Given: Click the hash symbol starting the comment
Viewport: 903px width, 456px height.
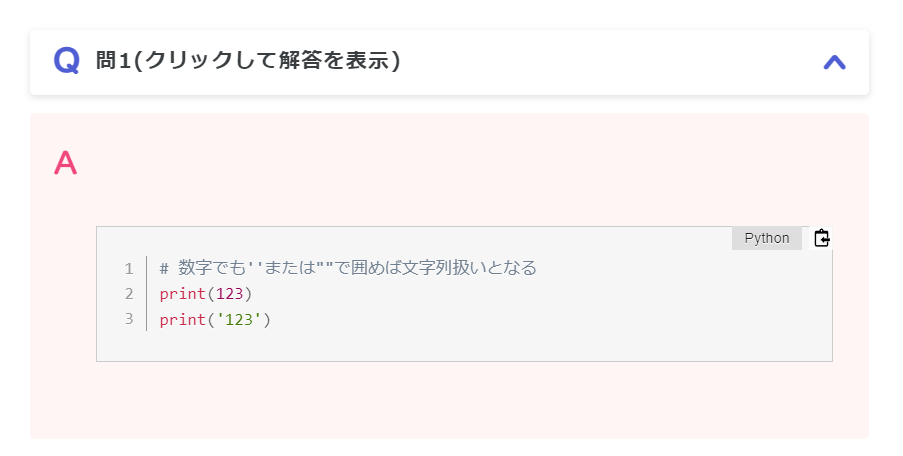Looking at the screenshot, I should (x=164, y=268).
